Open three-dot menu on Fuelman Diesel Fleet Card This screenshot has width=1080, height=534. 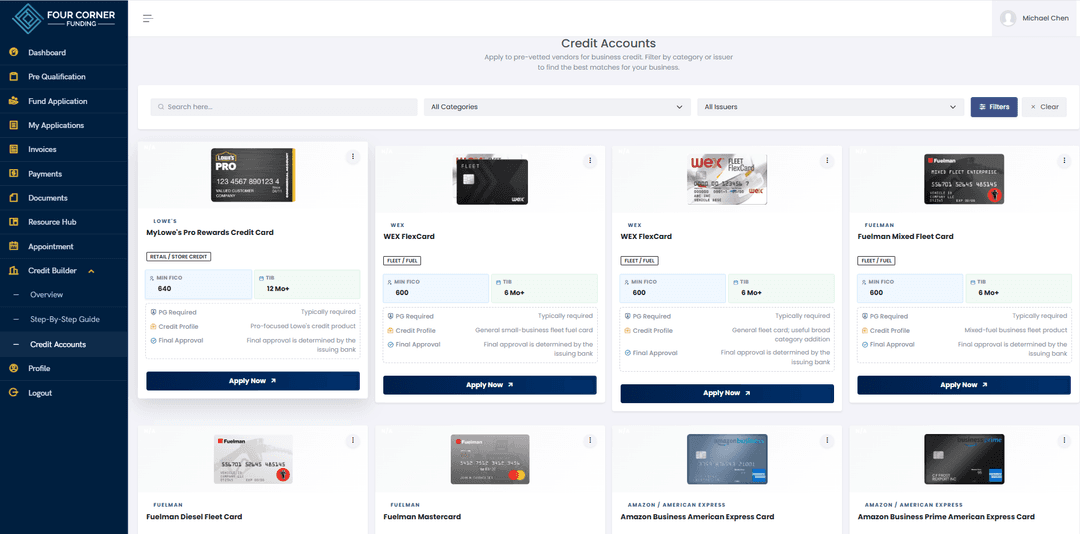click(353, 440)
